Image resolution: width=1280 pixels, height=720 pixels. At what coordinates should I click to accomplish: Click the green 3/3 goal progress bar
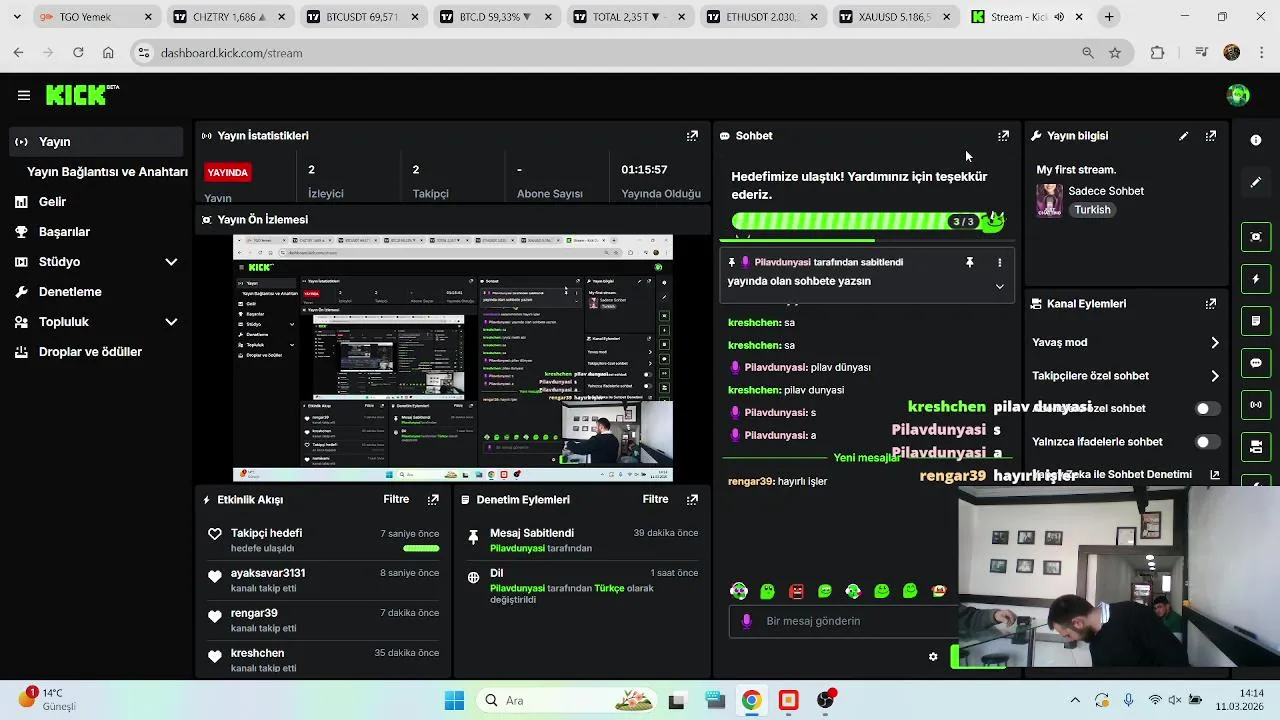[867, 221]
